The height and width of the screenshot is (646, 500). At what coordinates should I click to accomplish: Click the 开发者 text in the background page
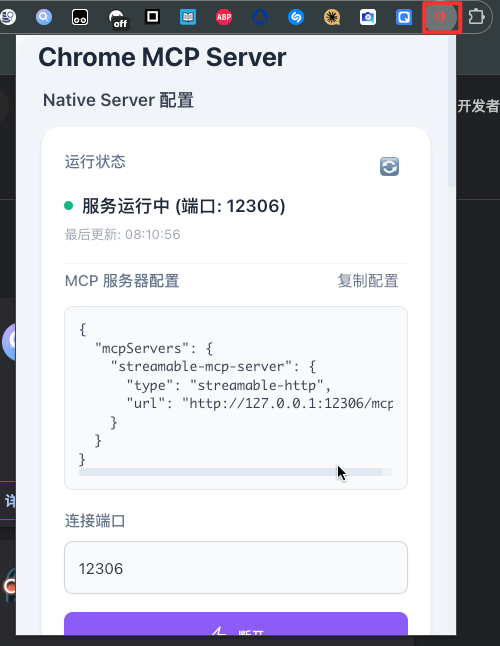click(478, 106)
